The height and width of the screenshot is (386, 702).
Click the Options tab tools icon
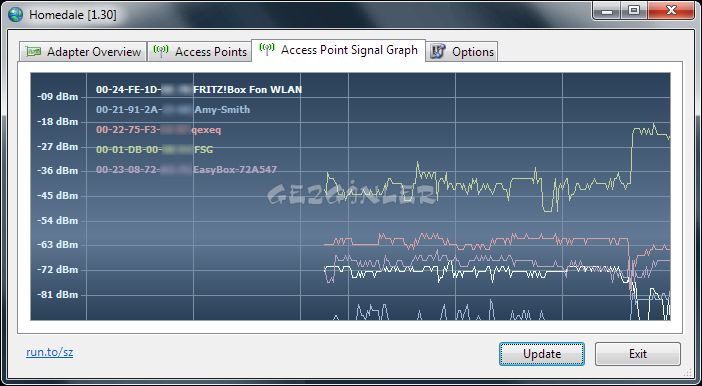437,51
